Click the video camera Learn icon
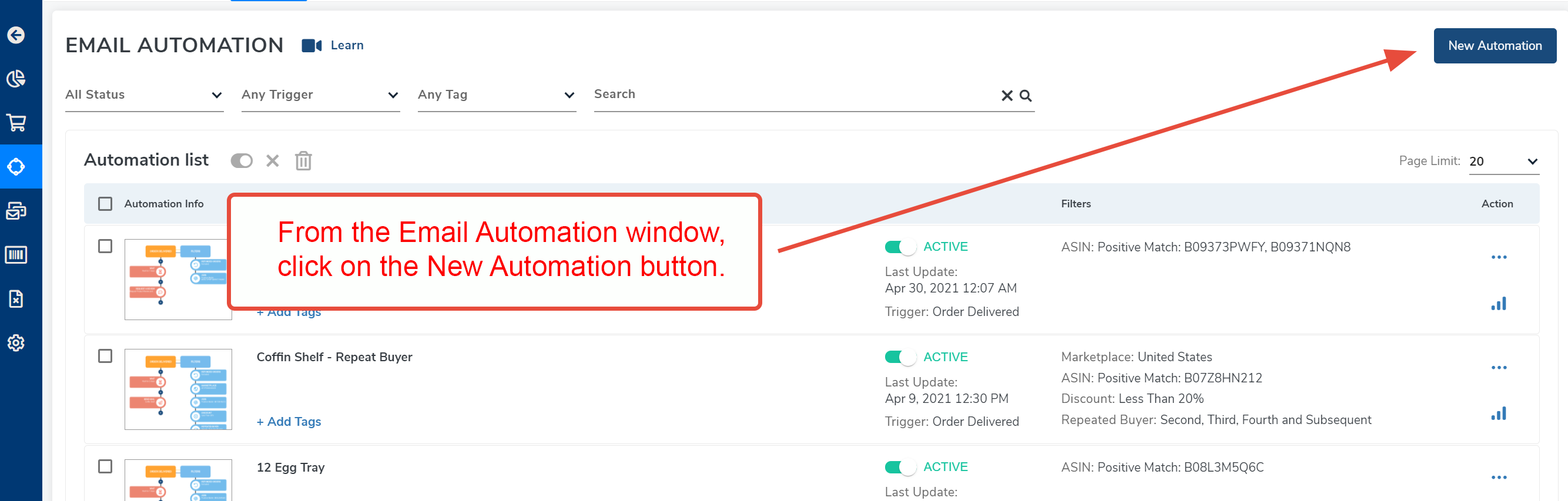This screenshot has height=501, width=1568. [311, 46]
